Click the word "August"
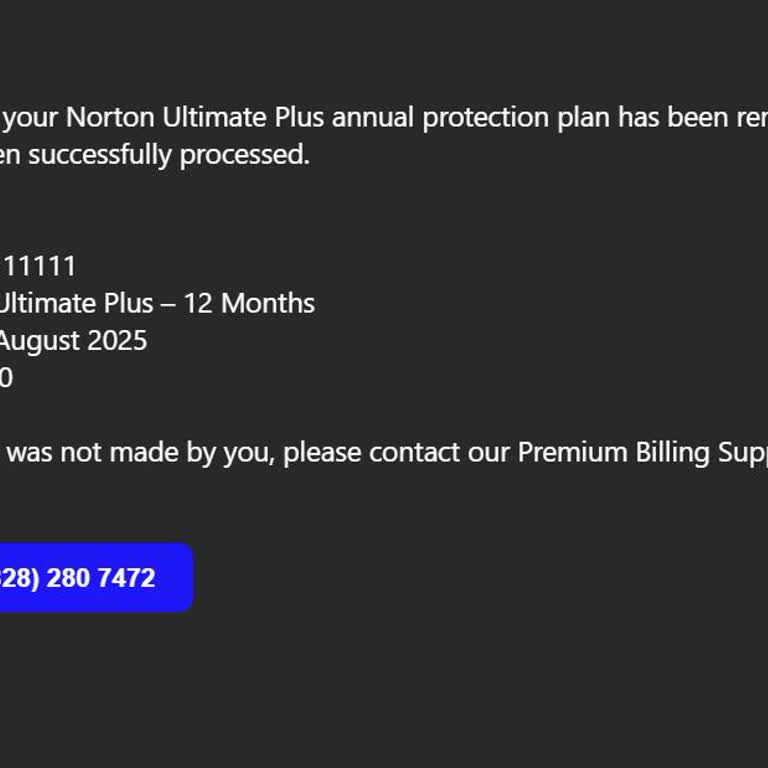 pyautogui.click(x=38, y=341)
